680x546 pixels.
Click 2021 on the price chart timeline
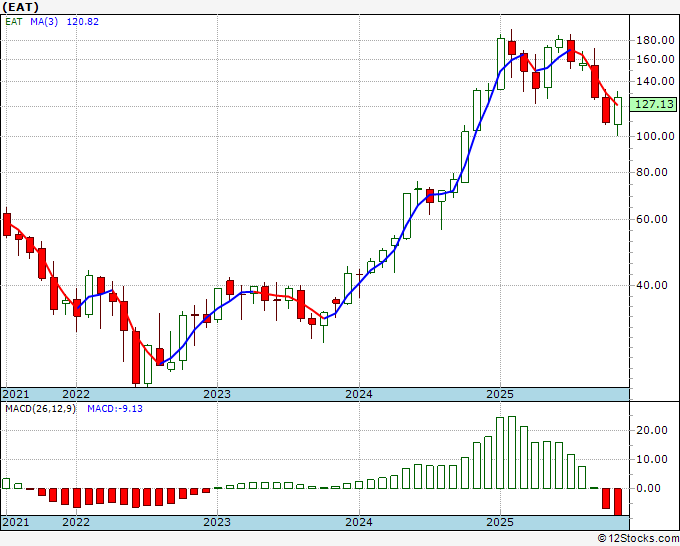16,394
